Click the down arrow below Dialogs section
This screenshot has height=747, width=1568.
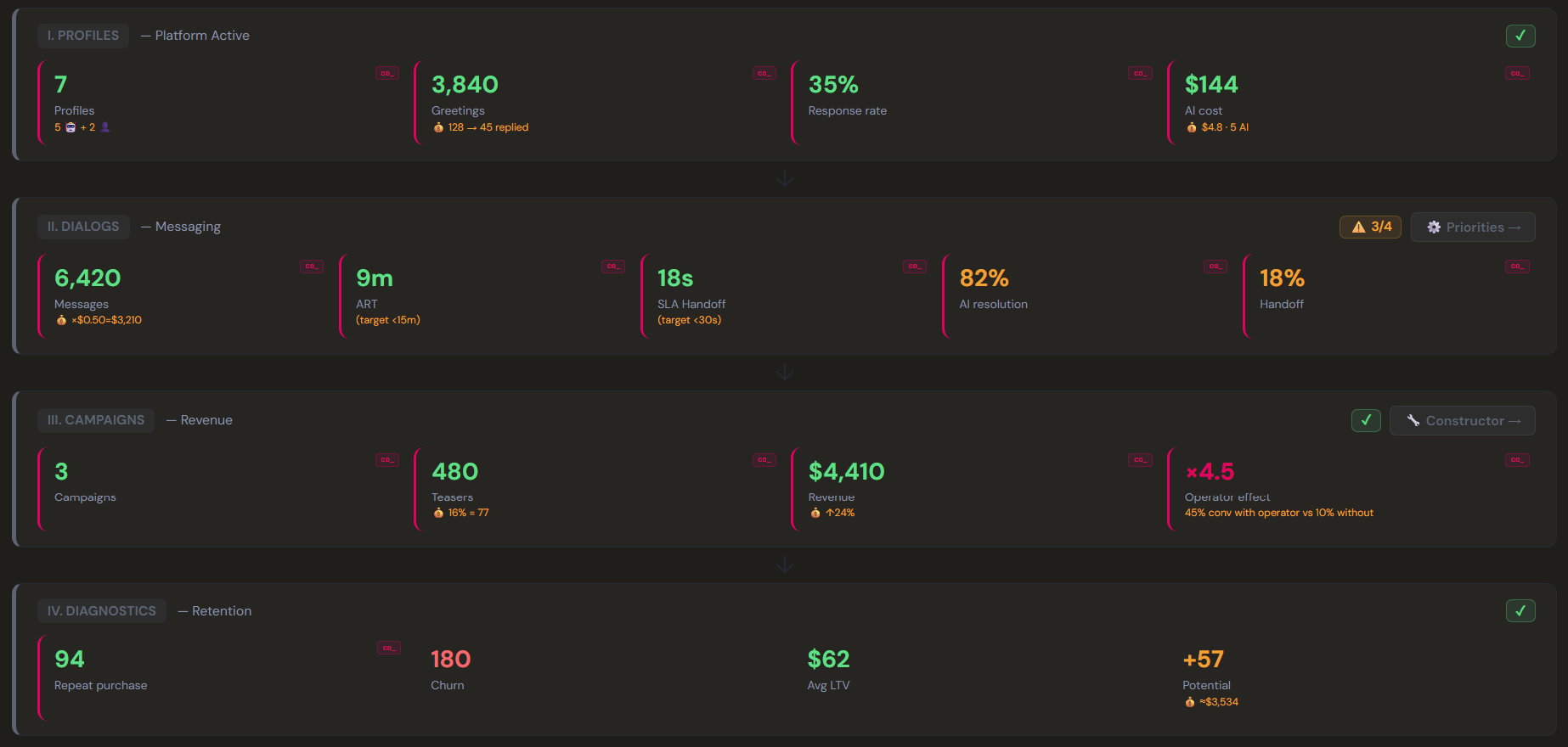tap(785, 372)
